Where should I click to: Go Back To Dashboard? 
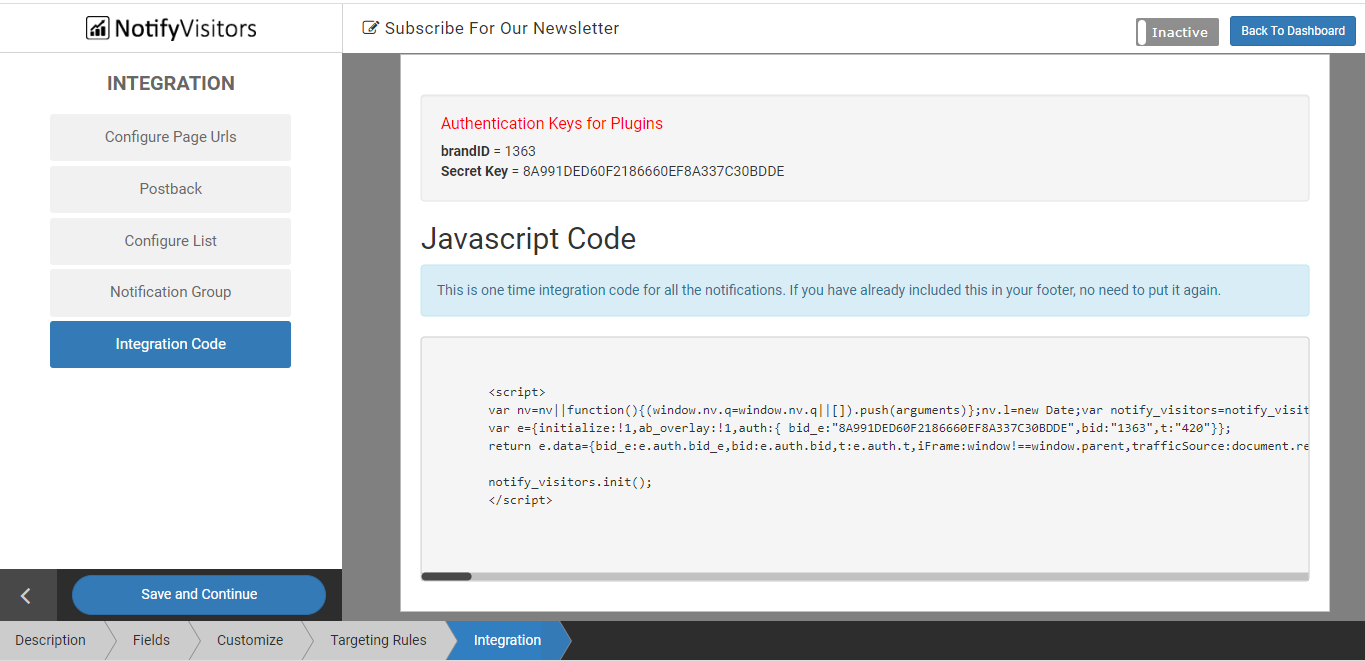(1293, 31)
